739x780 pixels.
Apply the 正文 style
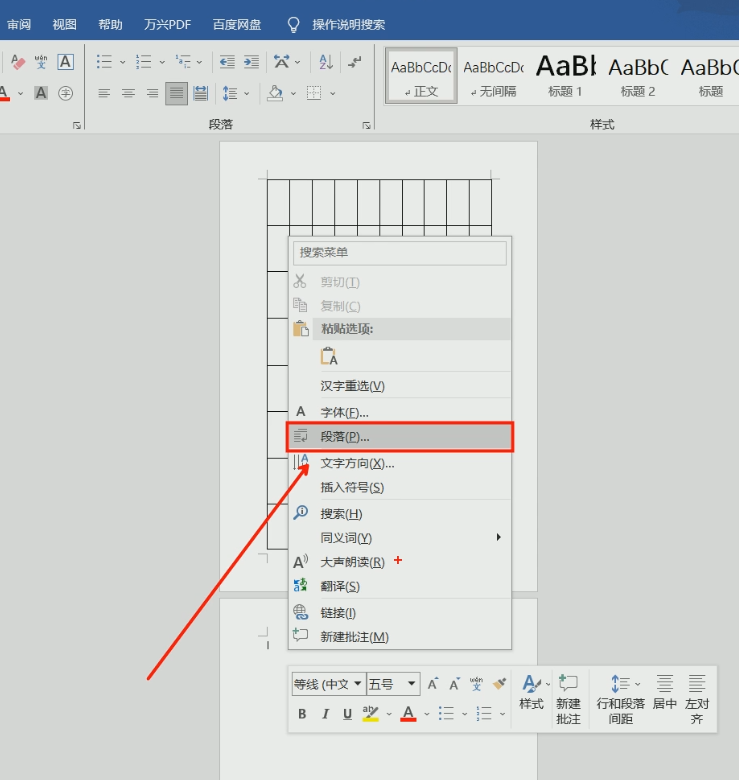pos(421,76)
